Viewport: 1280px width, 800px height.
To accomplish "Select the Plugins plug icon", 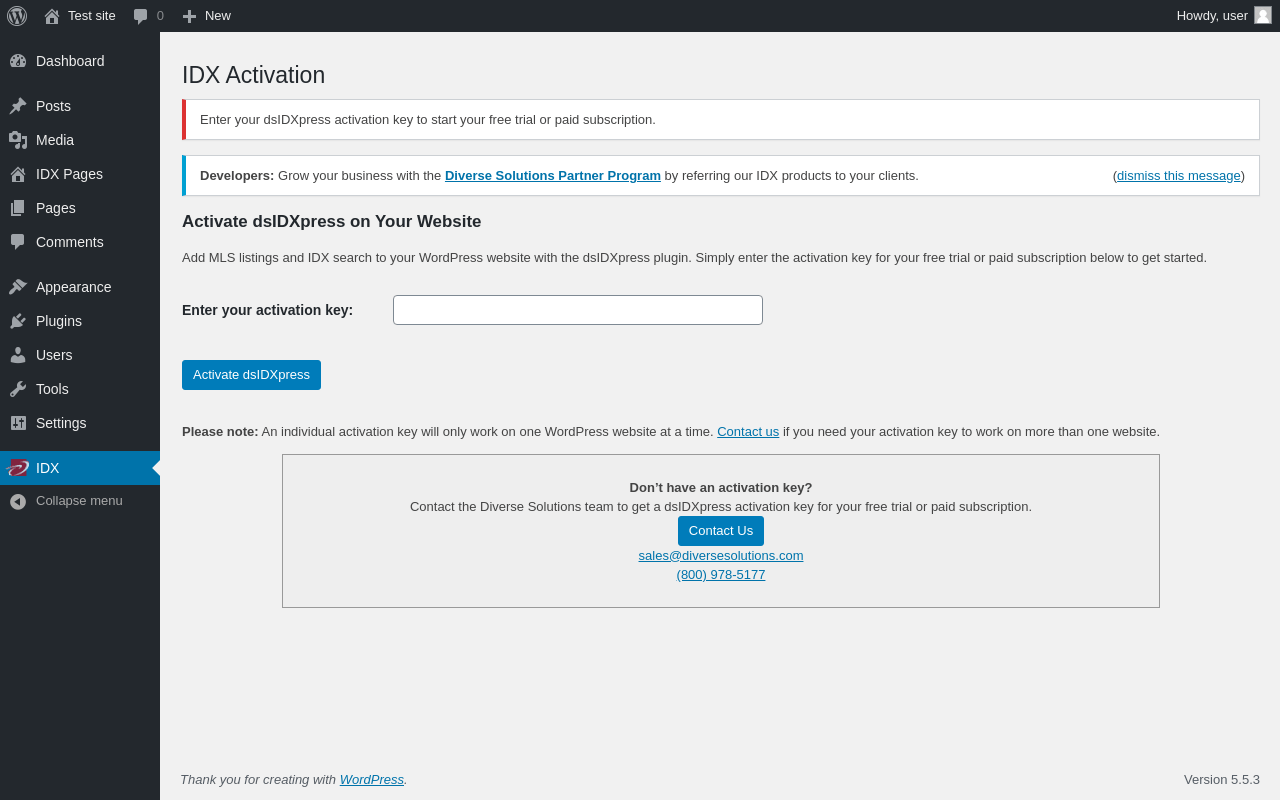I will click(18, 321).
